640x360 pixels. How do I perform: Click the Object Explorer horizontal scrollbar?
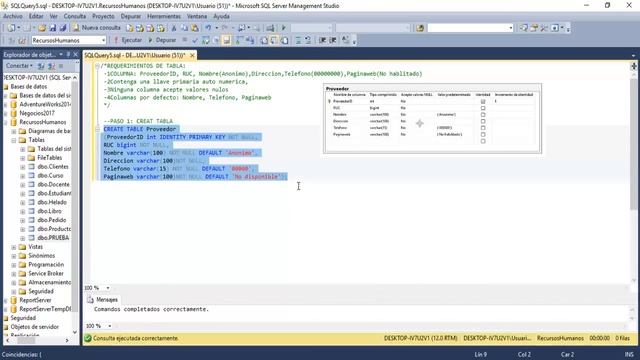tap(37, 340)
